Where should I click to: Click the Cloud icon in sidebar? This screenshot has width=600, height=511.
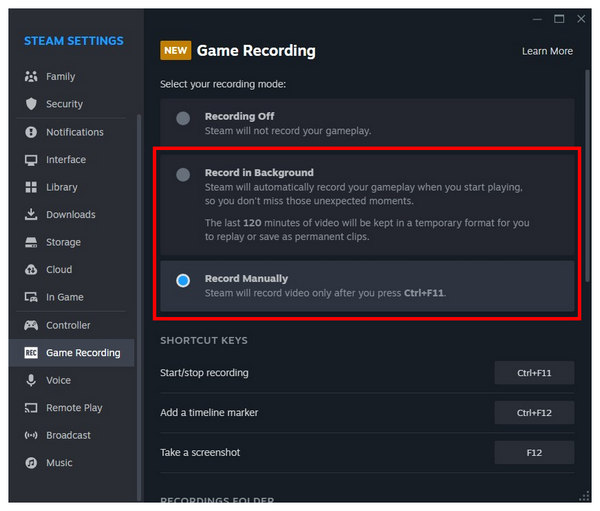click(x=31, y=269)
